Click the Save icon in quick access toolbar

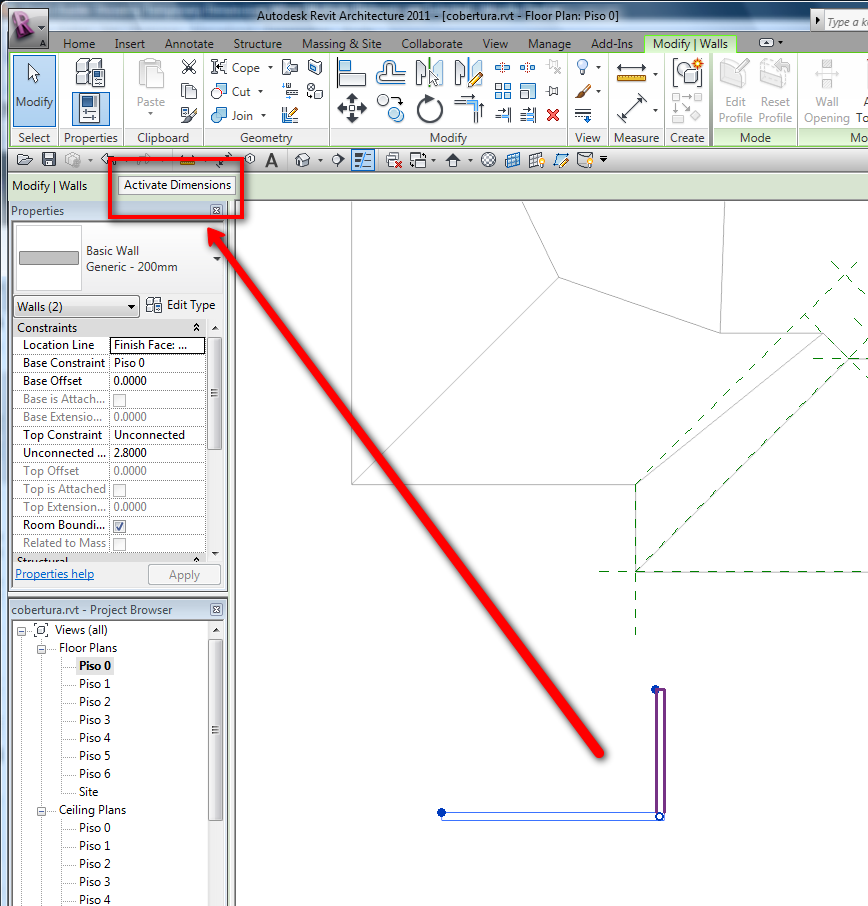[x=47, y=160]
